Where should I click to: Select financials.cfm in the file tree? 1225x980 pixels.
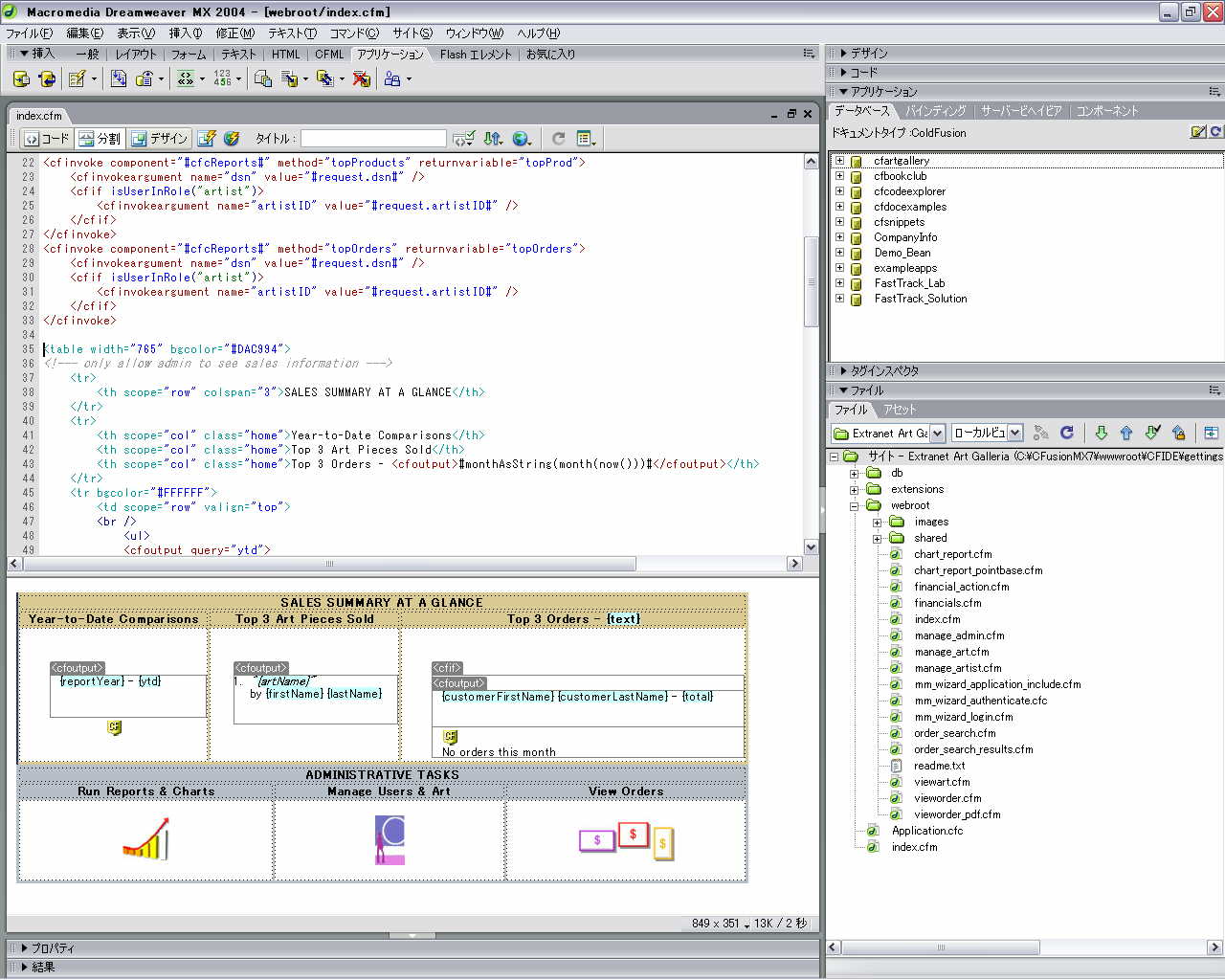pos(947,603)
